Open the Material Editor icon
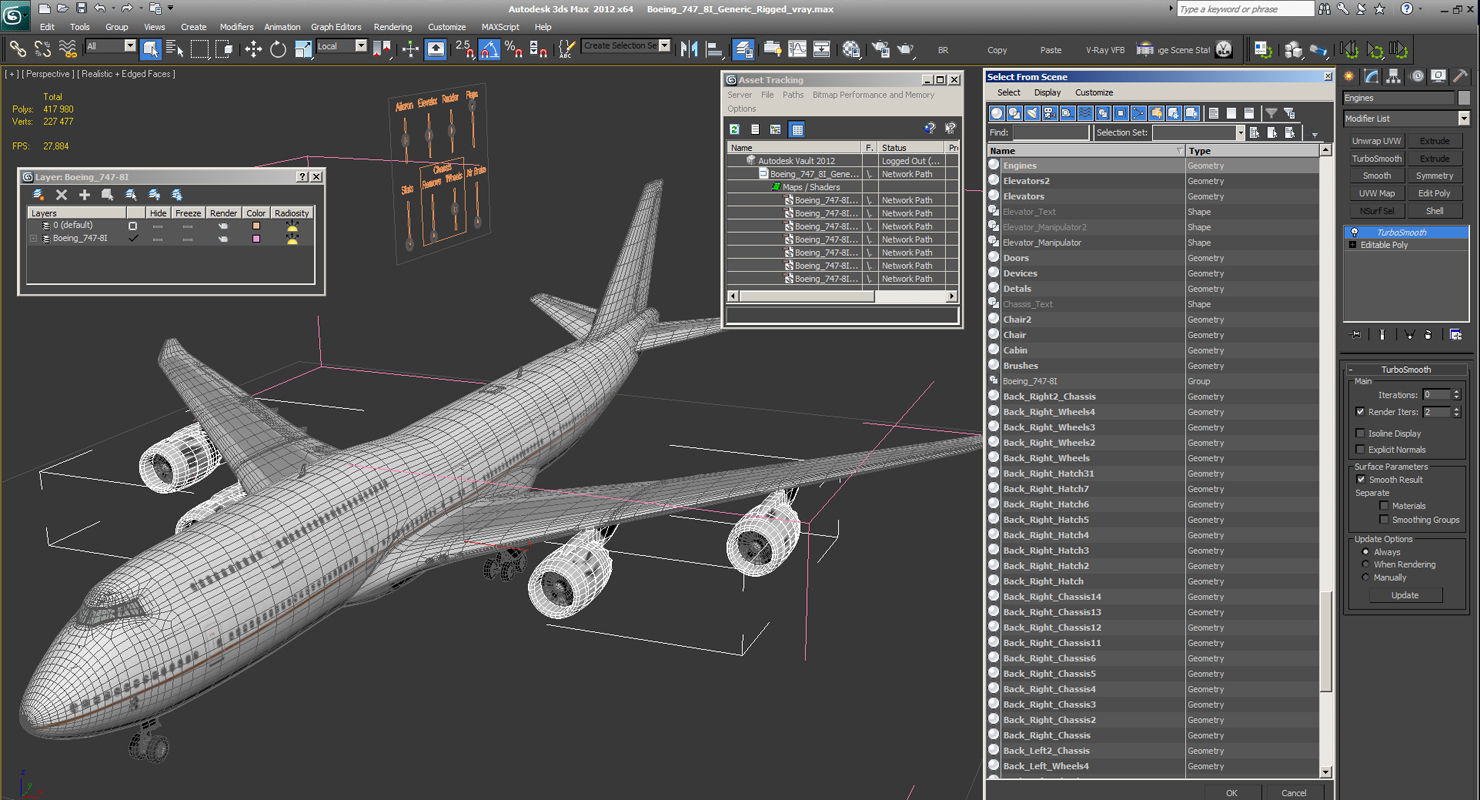The image size is (1480, 800). pos(850,48)
